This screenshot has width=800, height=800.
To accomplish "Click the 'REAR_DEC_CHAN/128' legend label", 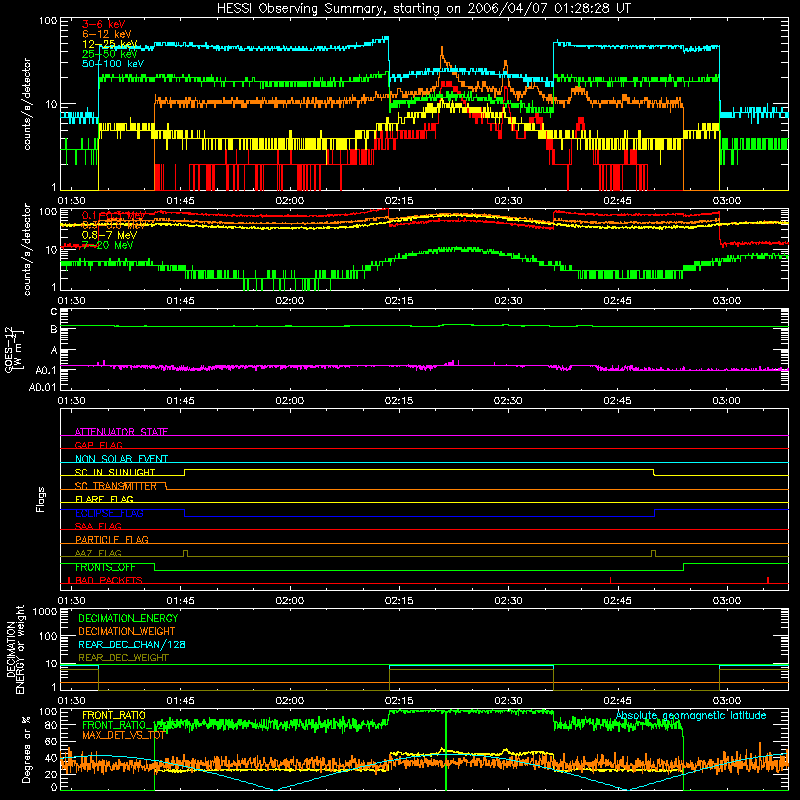I will click(x=132, y=644).
